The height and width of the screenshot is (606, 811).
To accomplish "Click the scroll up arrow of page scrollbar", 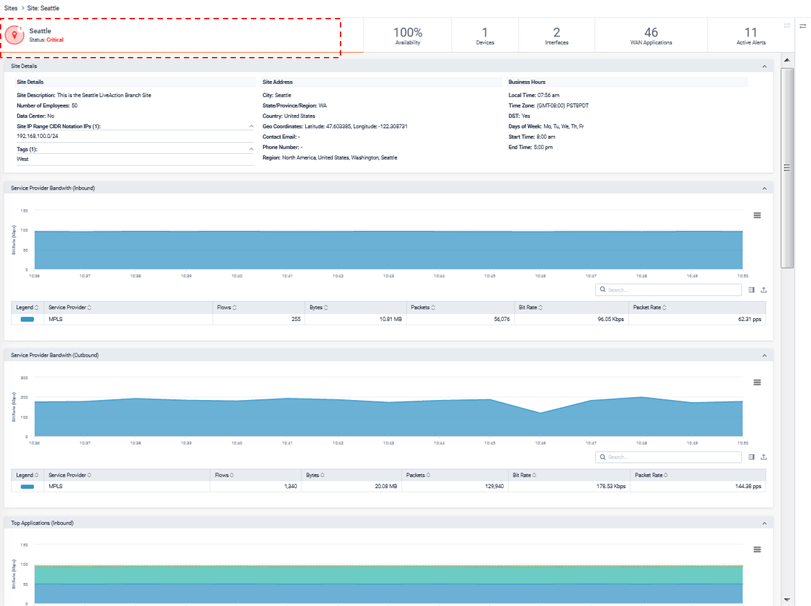I will pos(787,60).
